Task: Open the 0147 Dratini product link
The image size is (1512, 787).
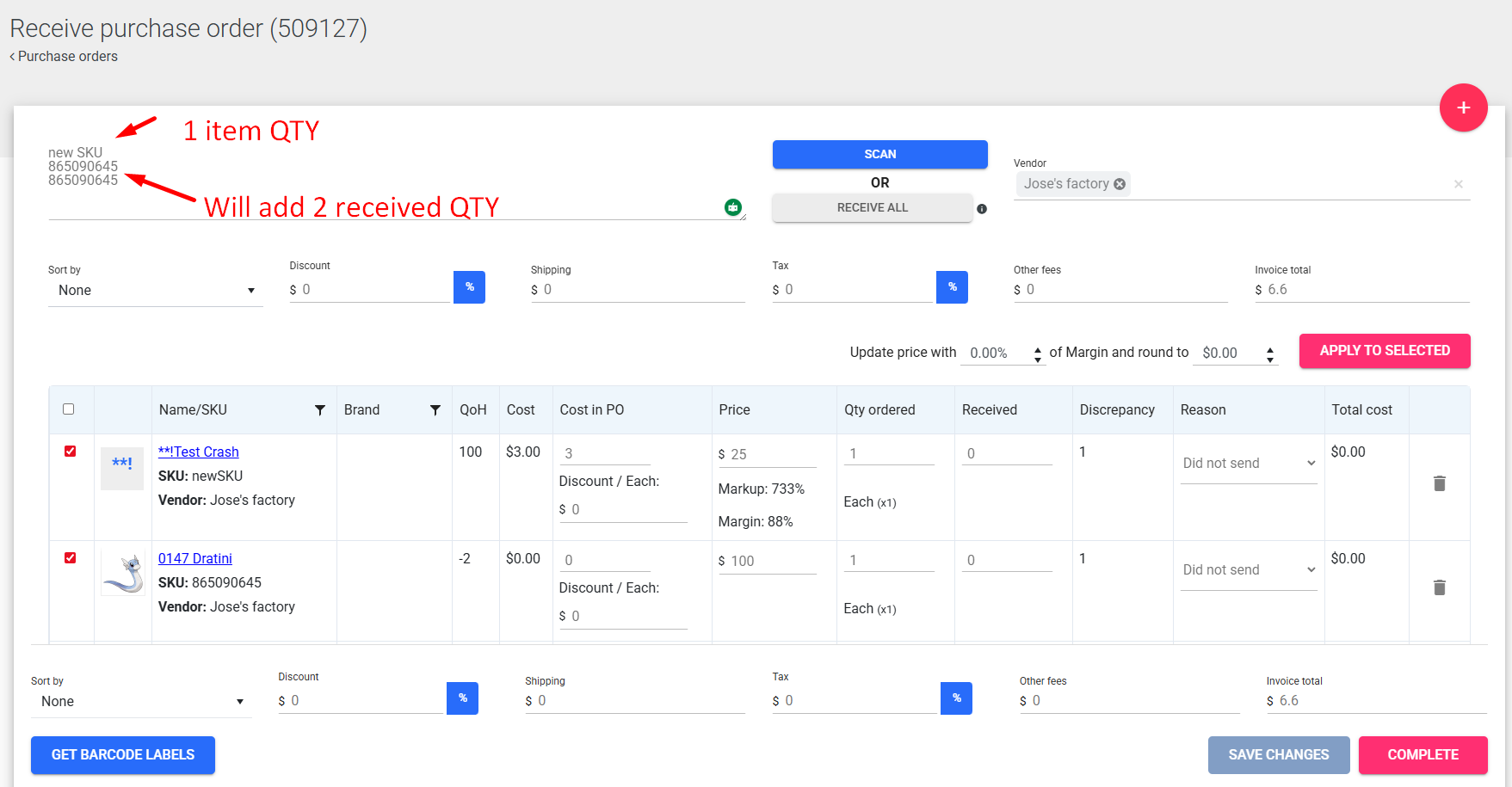Action: click(x=195, y=559)
